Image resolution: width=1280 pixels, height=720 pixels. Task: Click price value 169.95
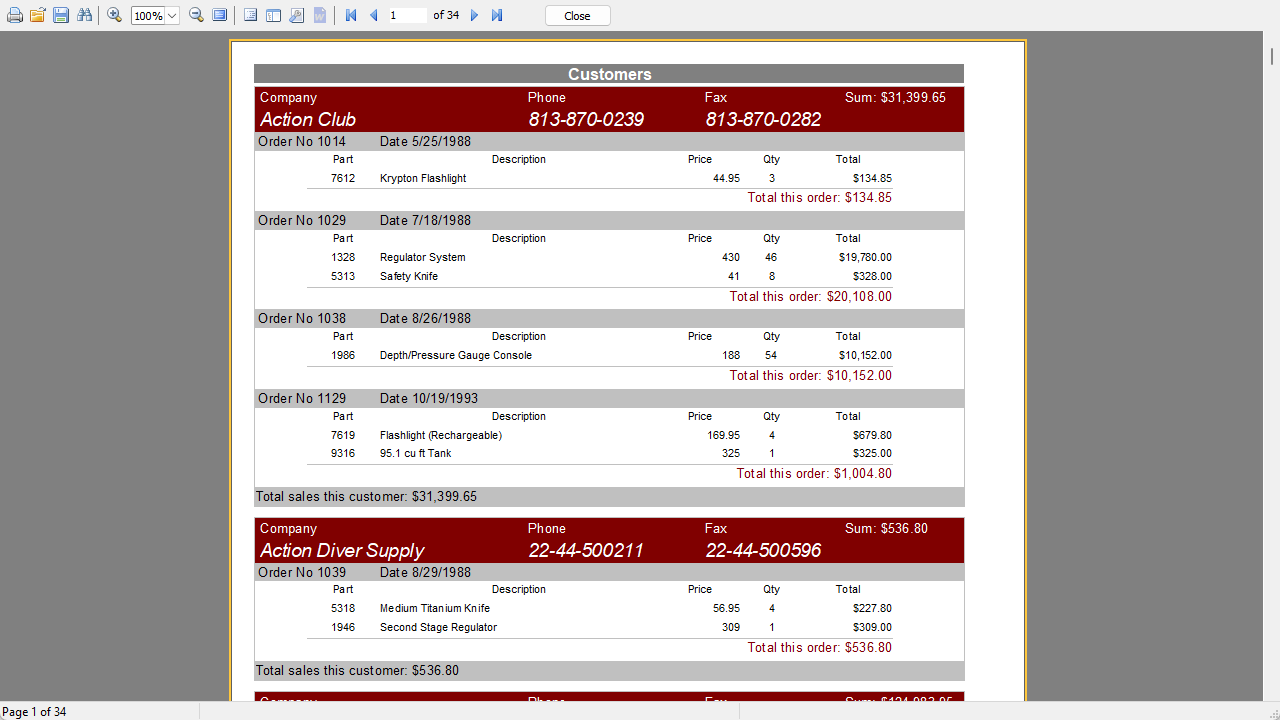(723, 435)
